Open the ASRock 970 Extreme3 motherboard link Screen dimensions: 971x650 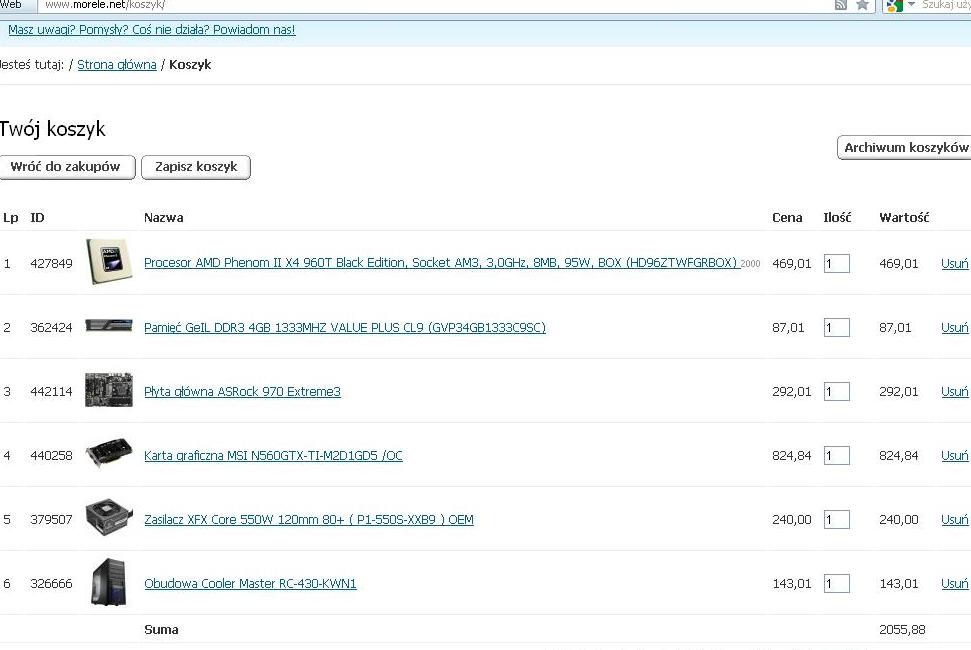tap(242, 391)
